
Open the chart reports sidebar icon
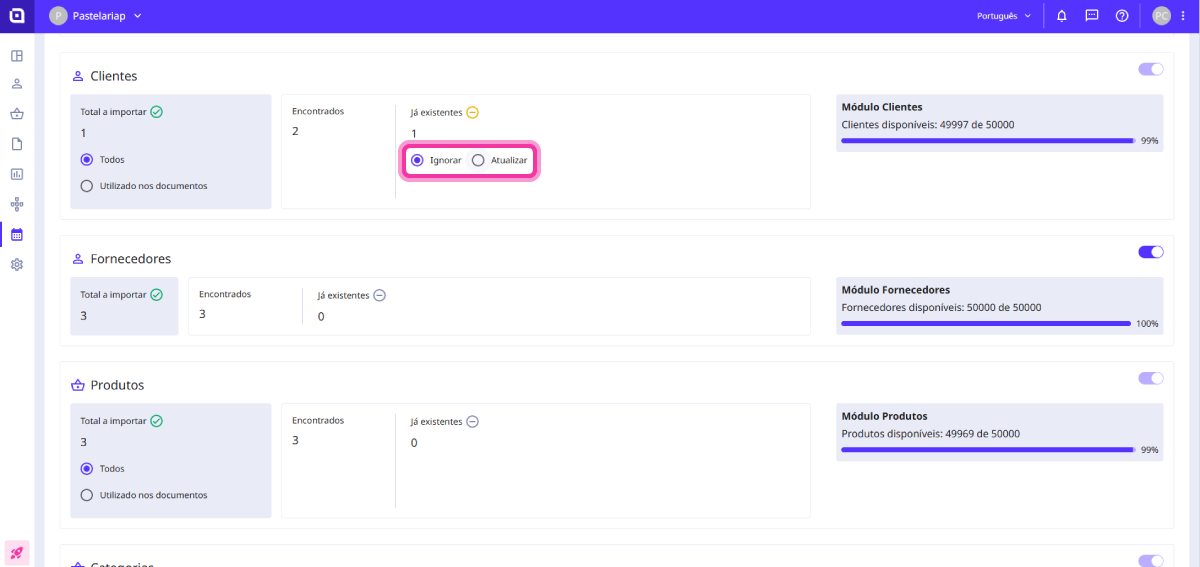pos(17,174)
